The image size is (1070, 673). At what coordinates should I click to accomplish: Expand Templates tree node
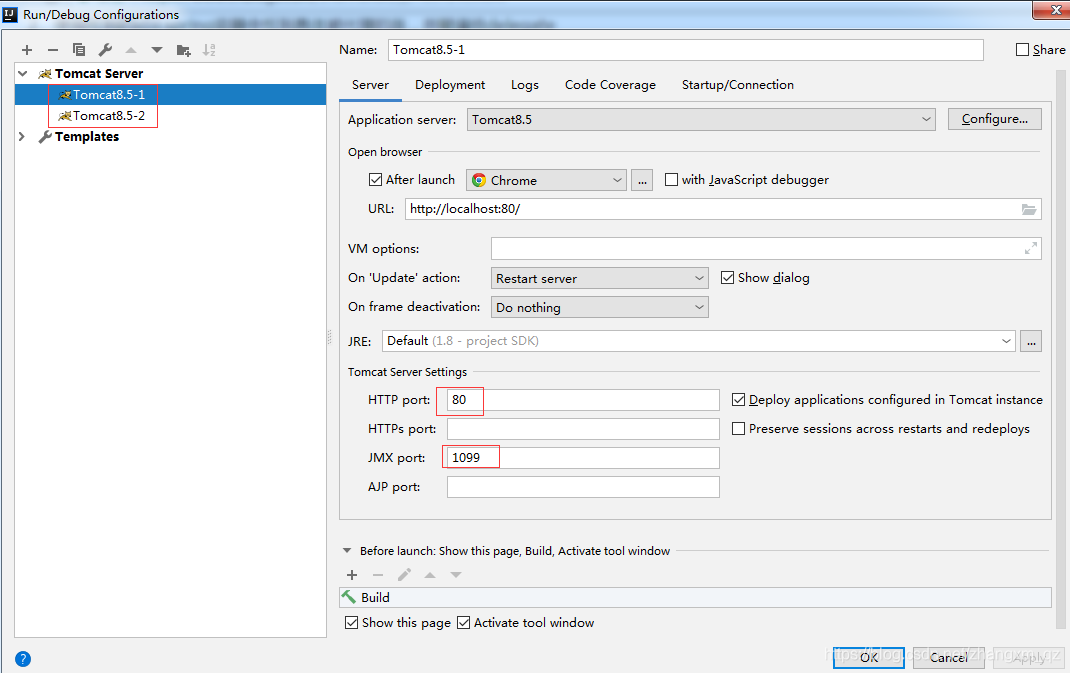(22, 137)
